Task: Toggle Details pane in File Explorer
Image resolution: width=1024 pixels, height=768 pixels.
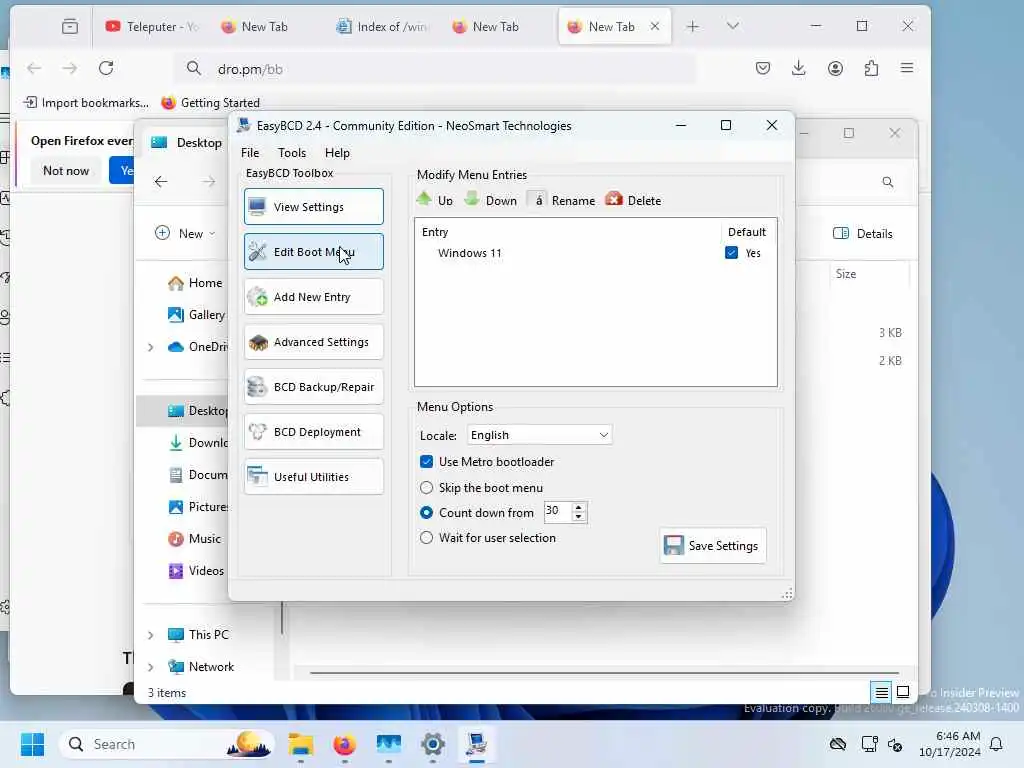Action: click(863, 233)
